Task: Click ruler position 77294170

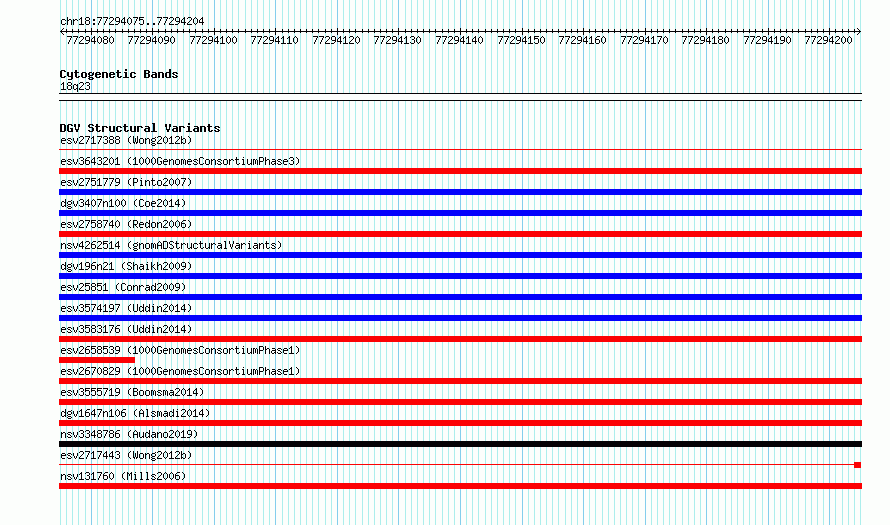Action: (x=644, y=40)
